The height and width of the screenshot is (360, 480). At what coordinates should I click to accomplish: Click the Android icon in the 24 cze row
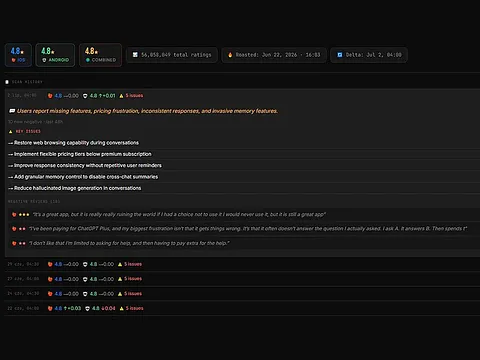click(x=85, y=294)
